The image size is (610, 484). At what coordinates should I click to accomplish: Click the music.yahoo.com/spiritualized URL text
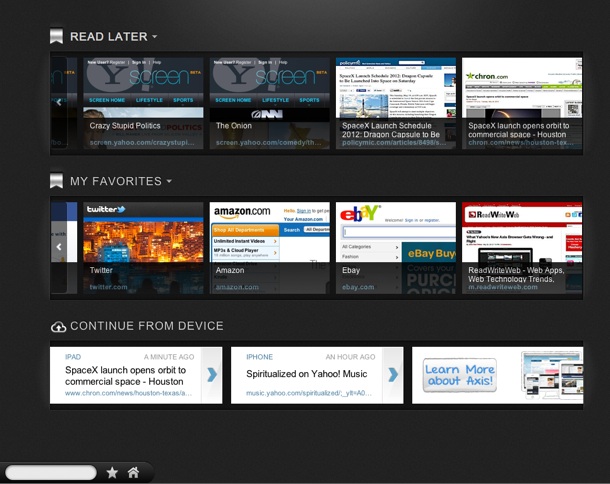click(309, 393)
